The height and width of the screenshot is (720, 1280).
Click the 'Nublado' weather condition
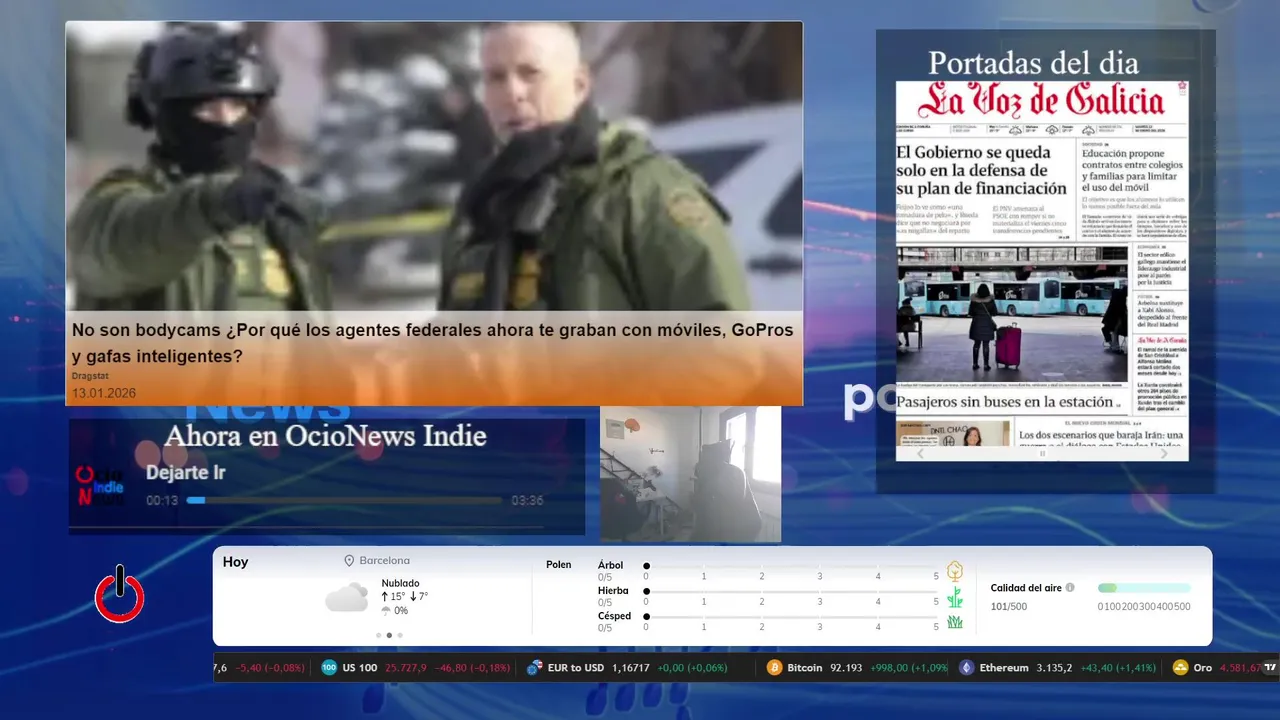(x=401, y=583)
